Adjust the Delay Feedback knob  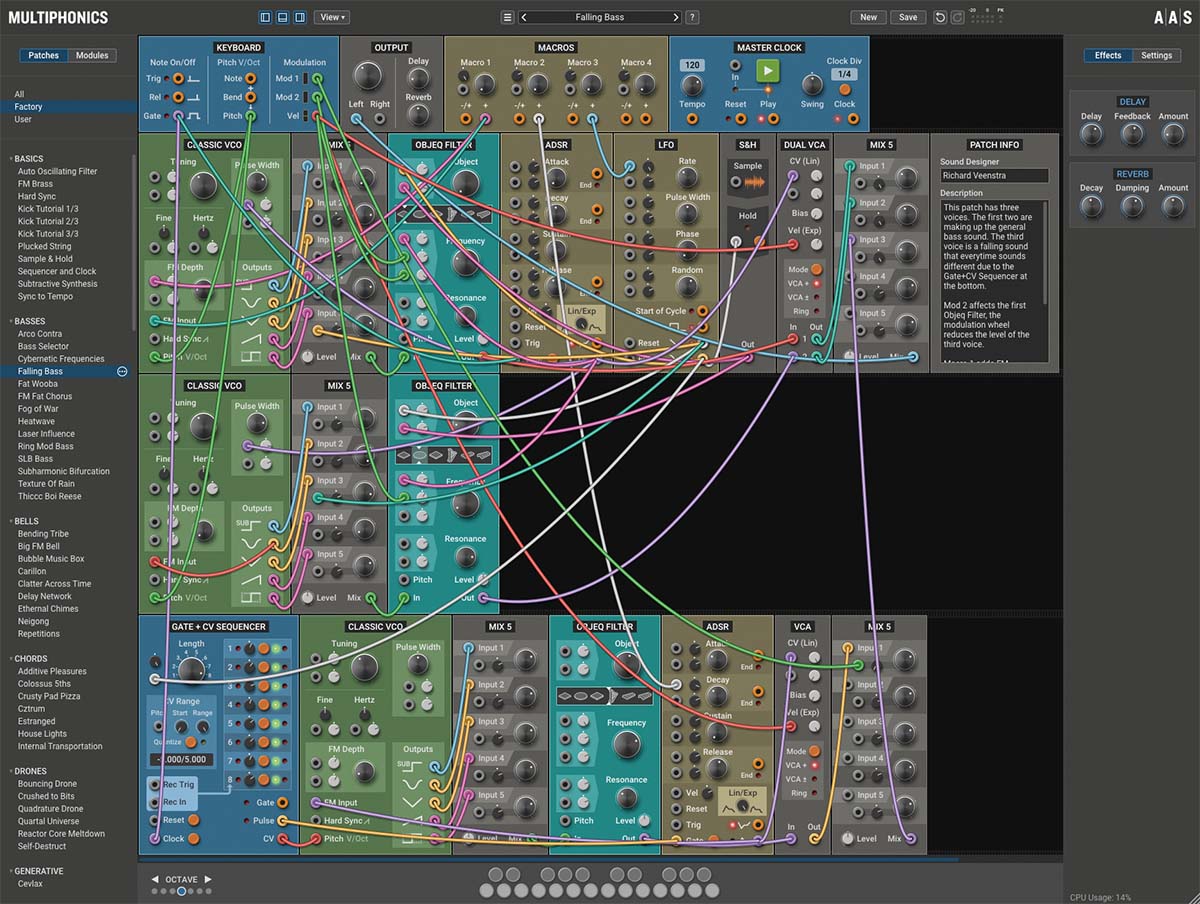(x=1133, y=135)
